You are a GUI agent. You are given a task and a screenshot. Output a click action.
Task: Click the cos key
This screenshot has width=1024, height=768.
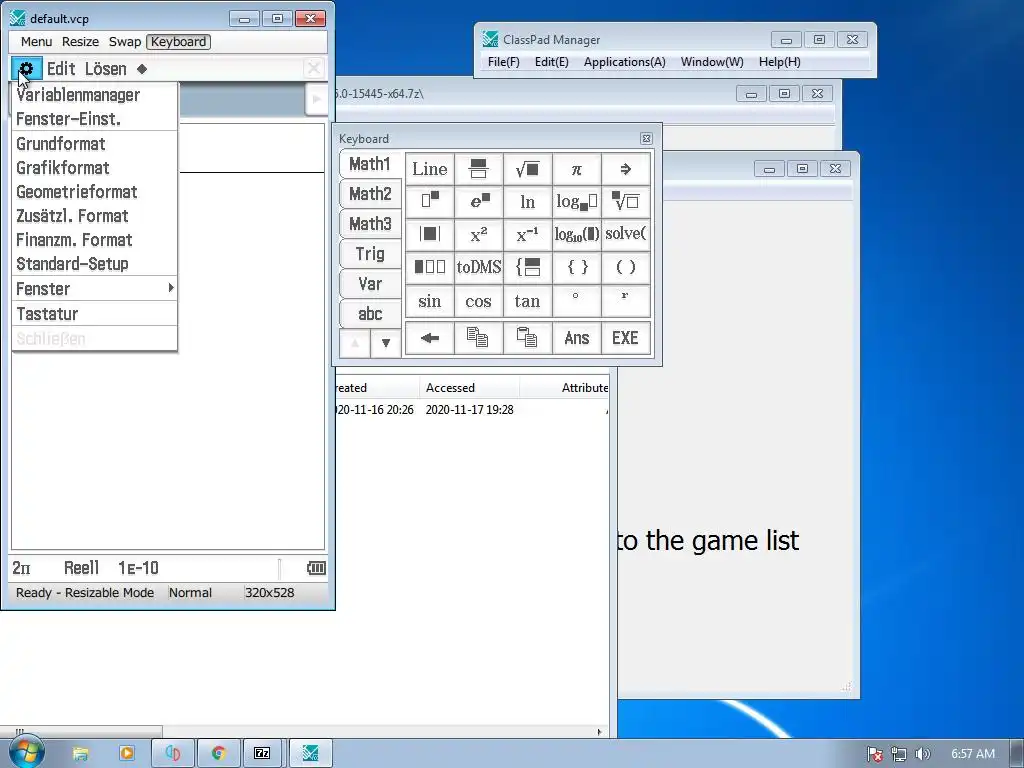[479, 301]
